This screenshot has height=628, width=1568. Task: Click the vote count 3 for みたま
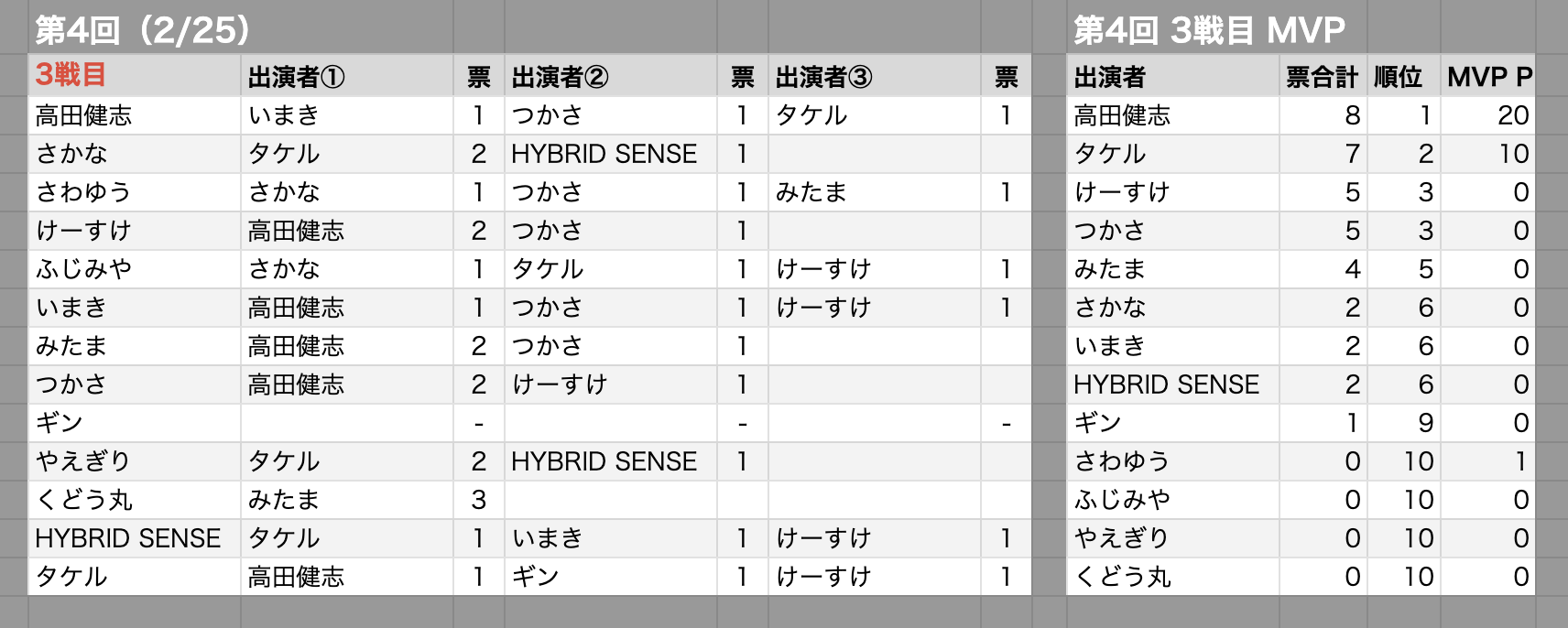point(479,500)
